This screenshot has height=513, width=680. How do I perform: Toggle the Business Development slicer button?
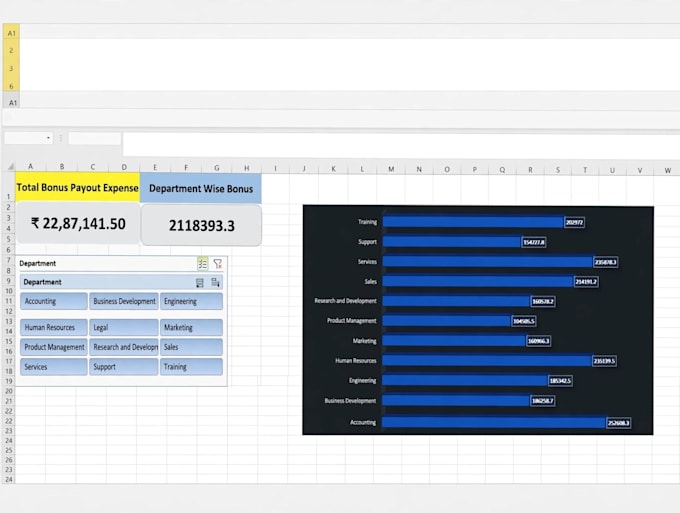(x=124, y=301)
